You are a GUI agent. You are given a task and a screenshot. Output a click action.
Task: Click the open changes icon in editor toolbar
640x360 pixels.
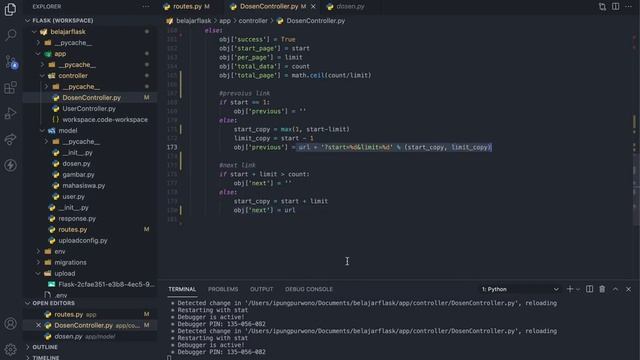tap(602, 7)
